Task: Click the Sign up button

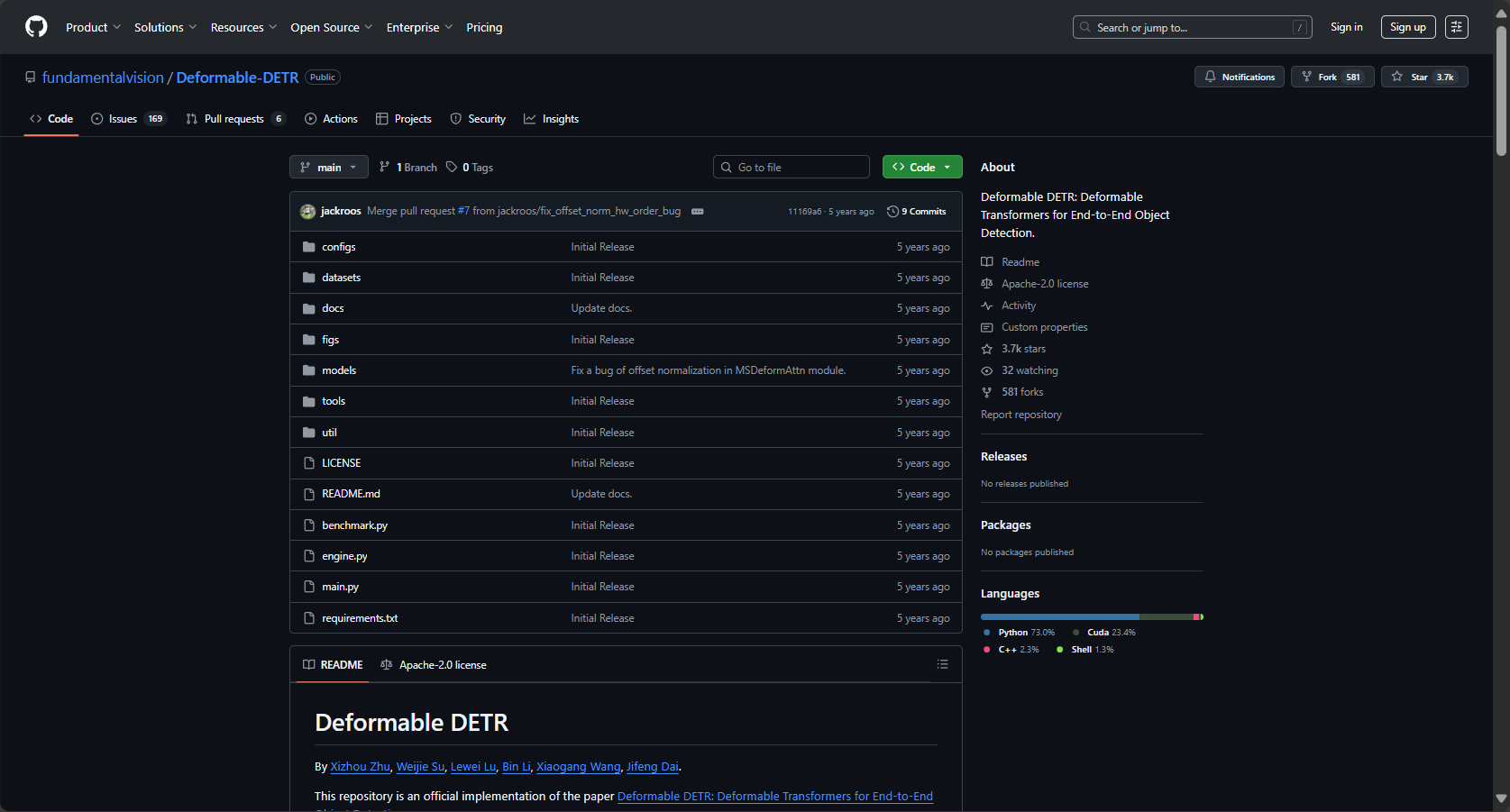Action: tap(1408, 27)
